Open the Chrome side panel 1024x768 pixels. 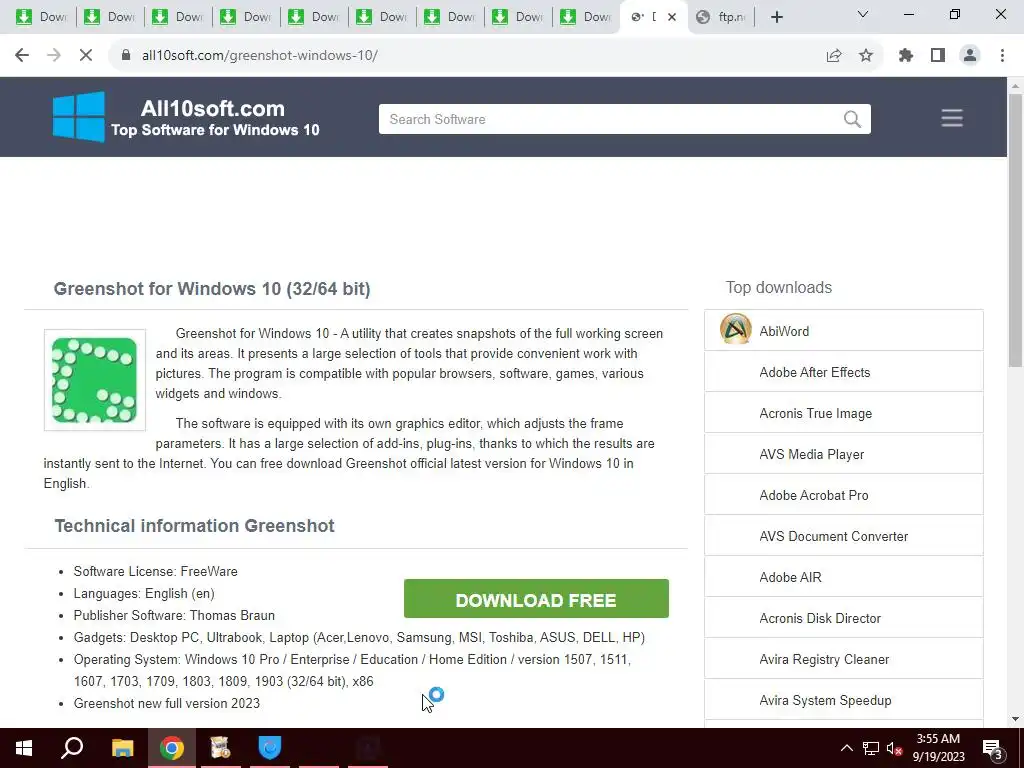[x=938, y=56]
